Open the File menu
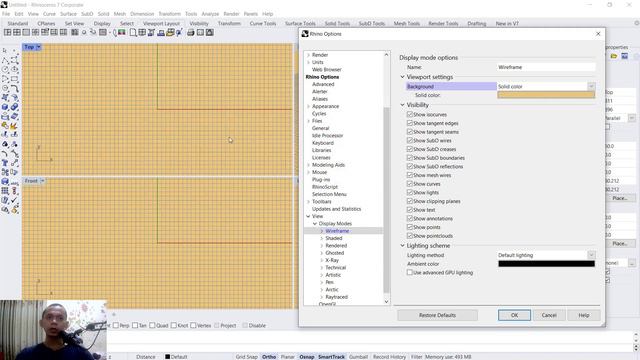The width and height of the screenshot is (640, 360). [6, 13]
